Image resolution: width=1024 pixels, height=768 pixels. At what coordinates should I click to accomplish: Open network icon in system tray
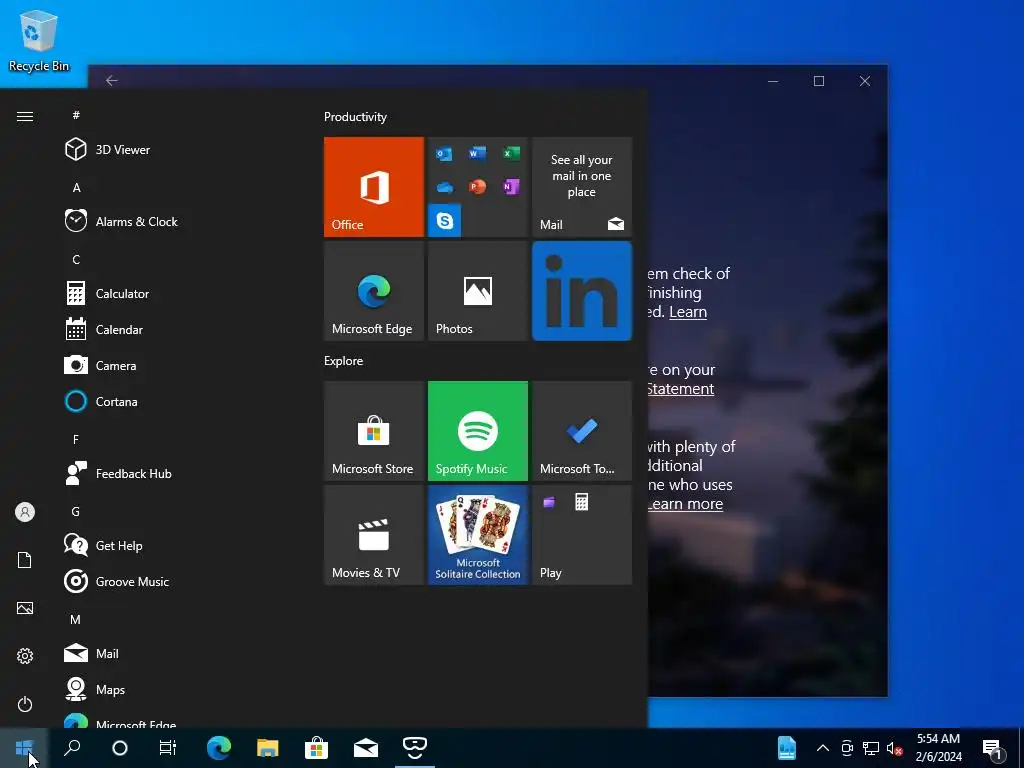871,748
